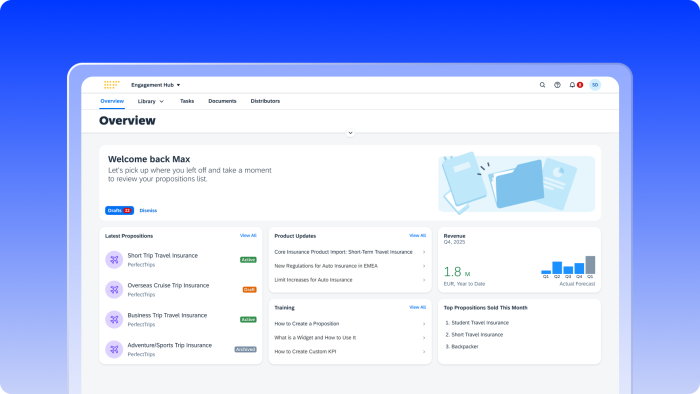Click the Q2 bar in the Revenue chart
The width and height of the screenshot is (700, 394).
pos(557,268)
